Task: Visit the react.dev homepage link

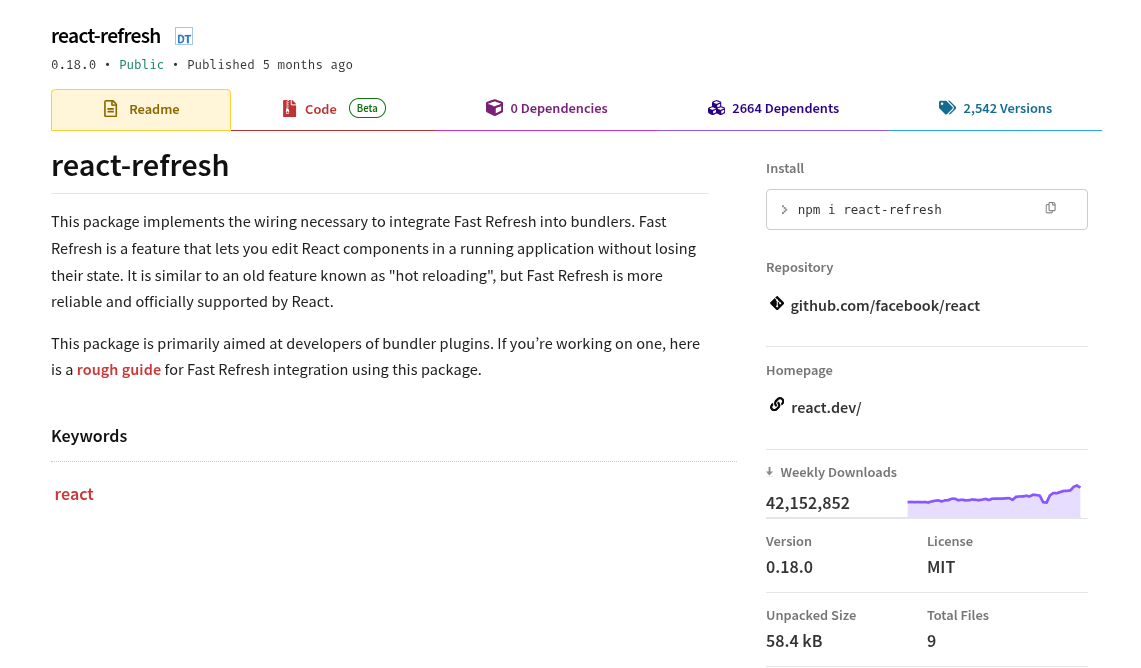Action: [x=826, y=407]
